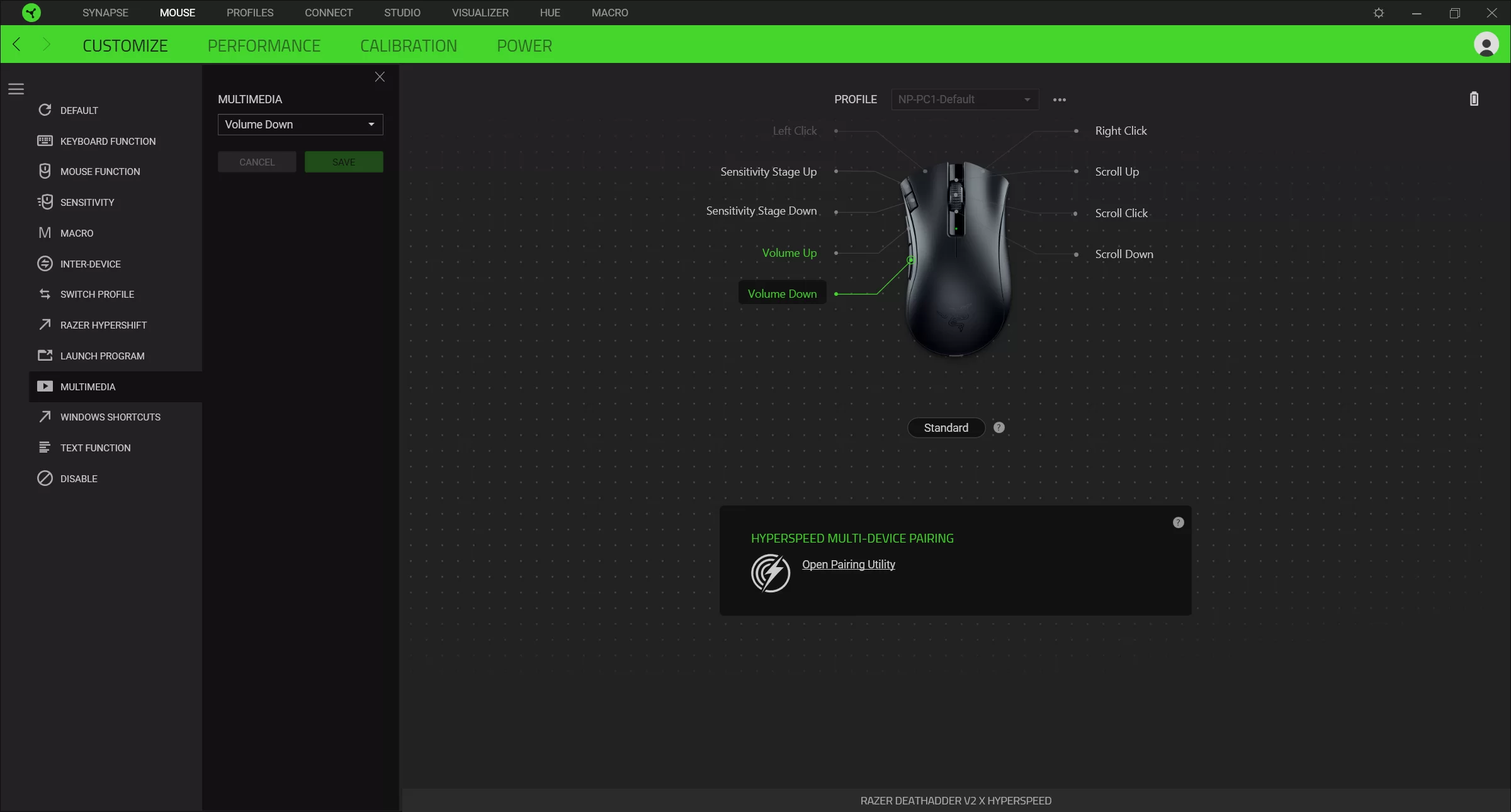The width and height of the screenshot is (1511, 812).
Task: Click the Launch Program icon
Action: tap(45, 355)
